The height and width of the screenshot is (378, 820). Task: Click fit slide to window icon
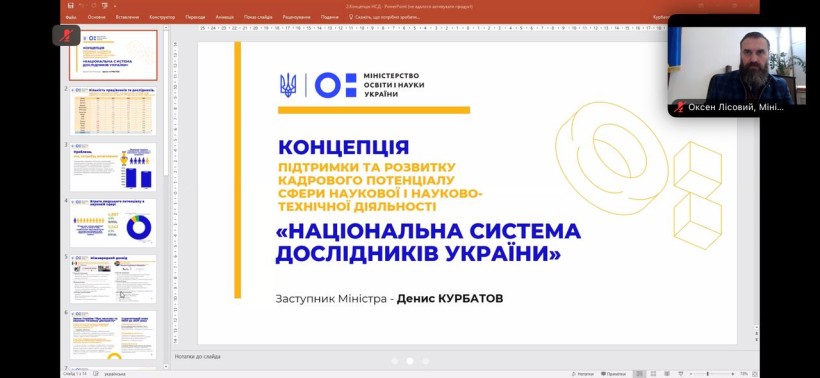click(x=755, y=374)
